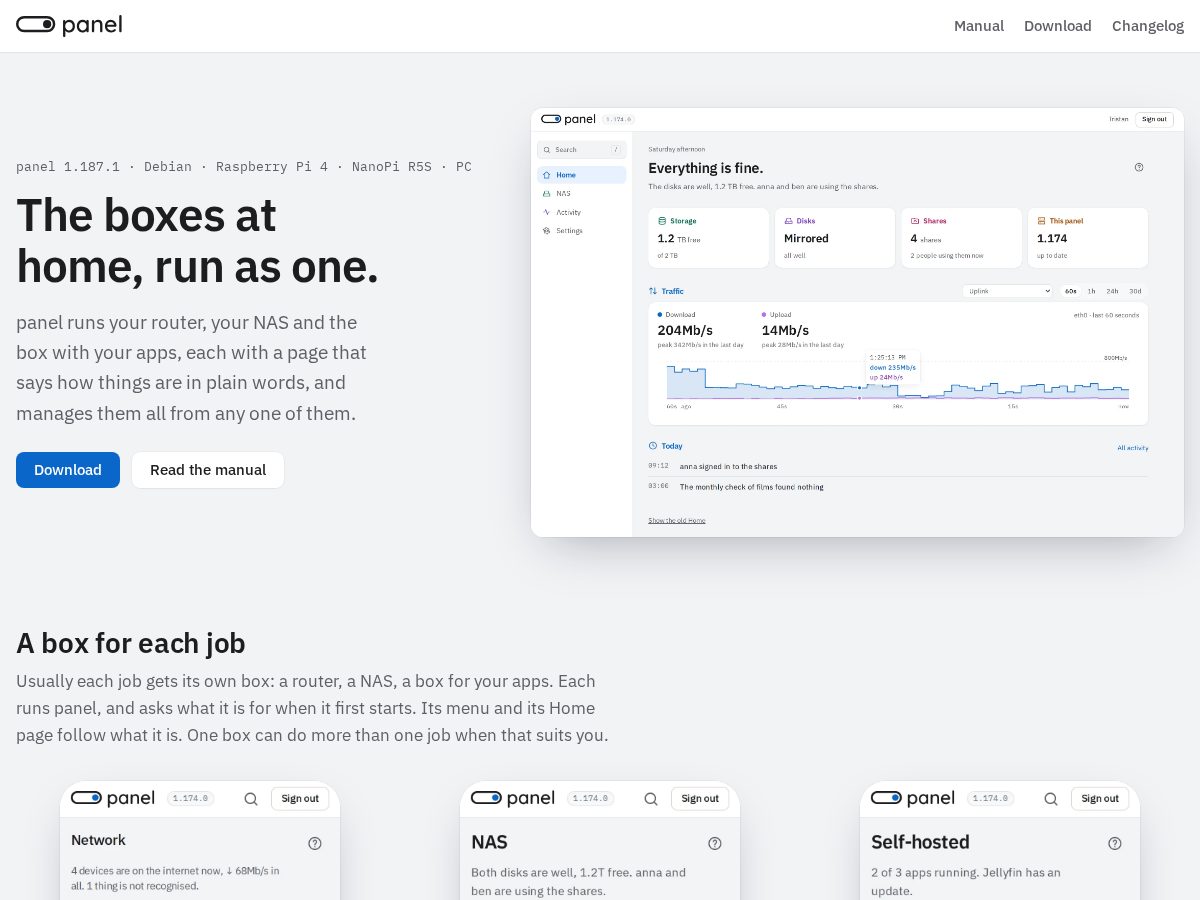Click the help icon beside Network
This screenshot has height=900, width=1200.
315,843
